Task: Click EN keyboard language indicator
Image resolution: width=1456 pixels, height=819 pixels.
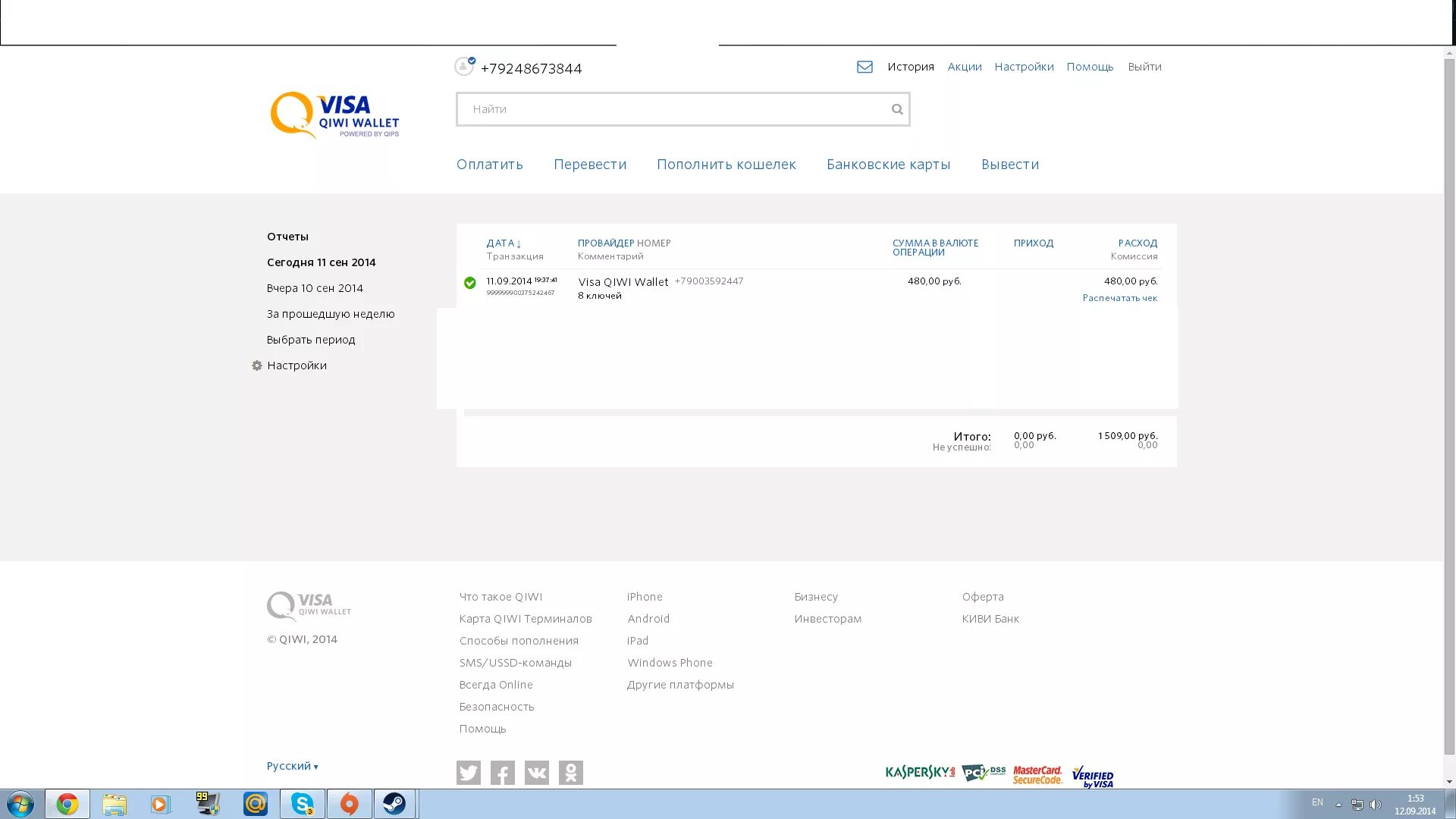Action: pyautogui.click(x=1317, y=803)
